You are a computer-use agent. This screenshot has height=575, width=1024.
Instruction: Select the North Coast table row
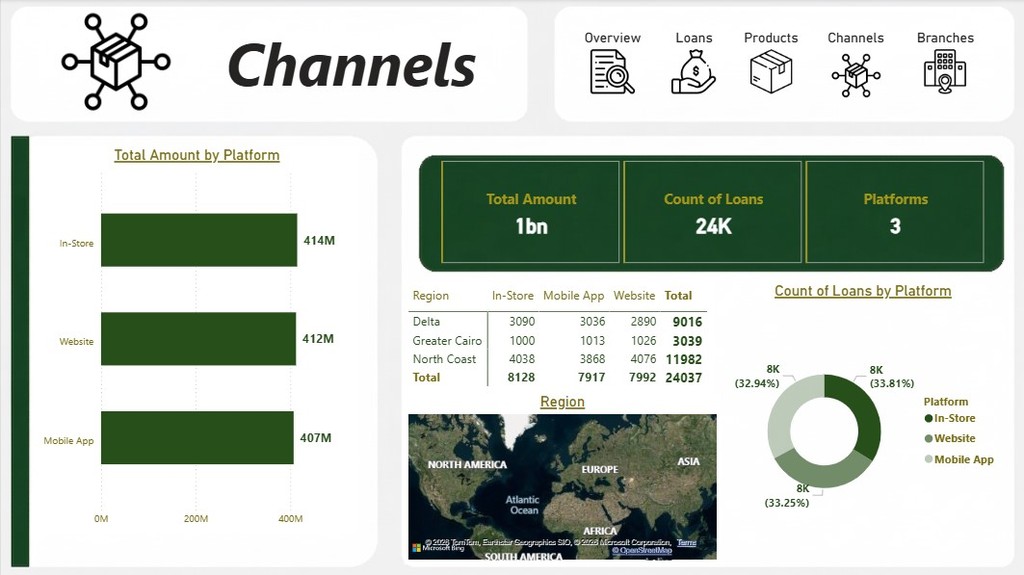tap(557, 359)
